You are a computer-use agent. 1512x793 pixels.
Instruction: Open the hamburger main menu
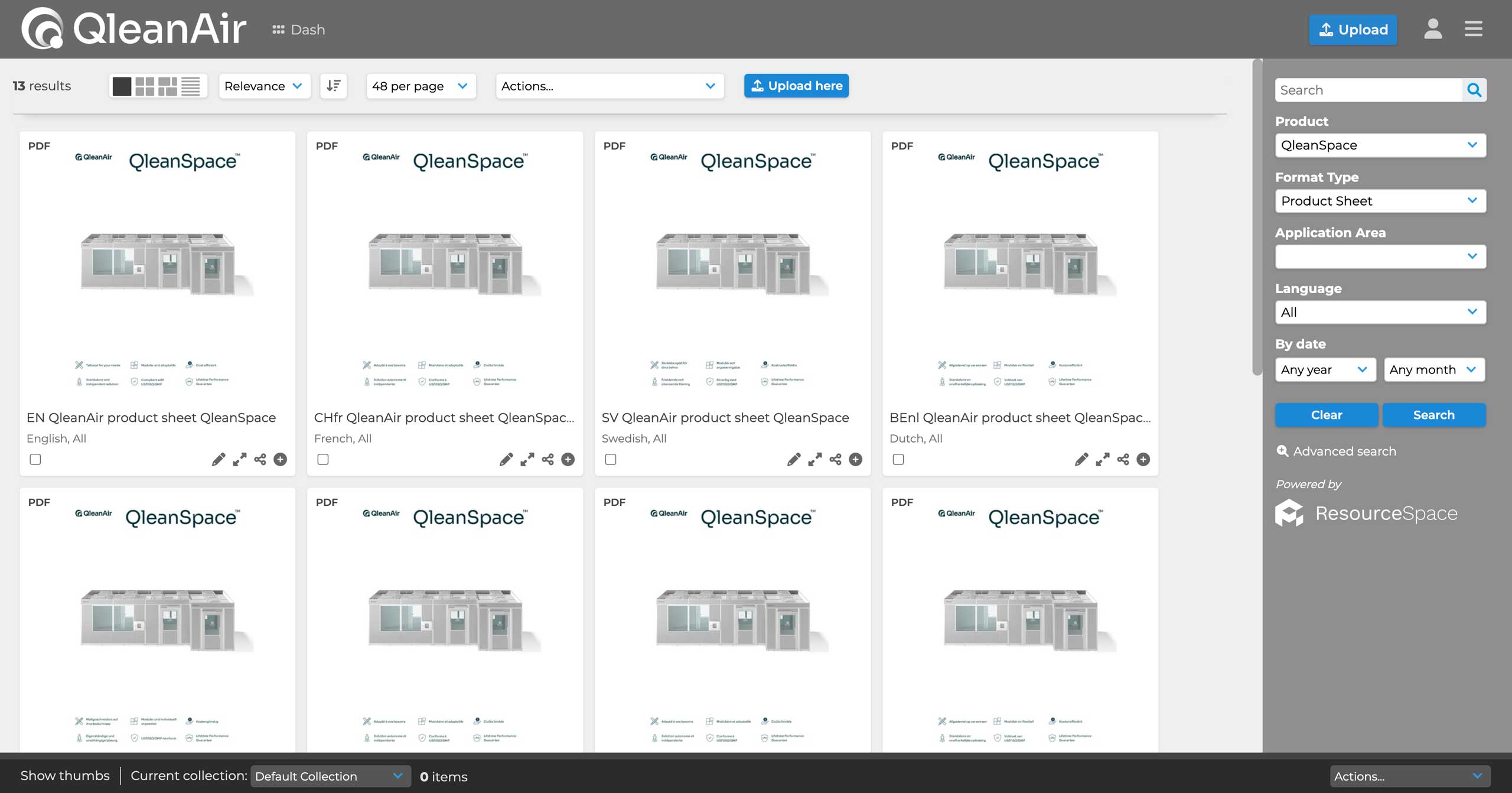tap(1473, 29)
